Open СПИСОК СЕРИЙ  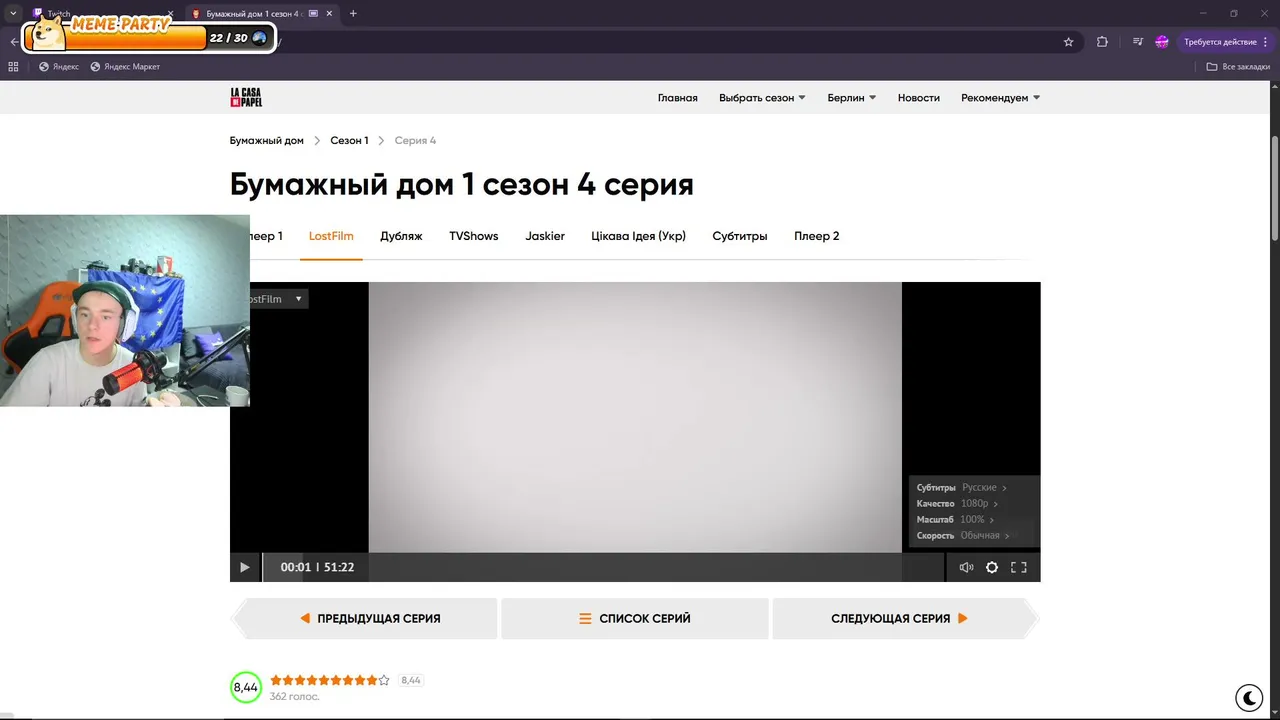(635, 619)
